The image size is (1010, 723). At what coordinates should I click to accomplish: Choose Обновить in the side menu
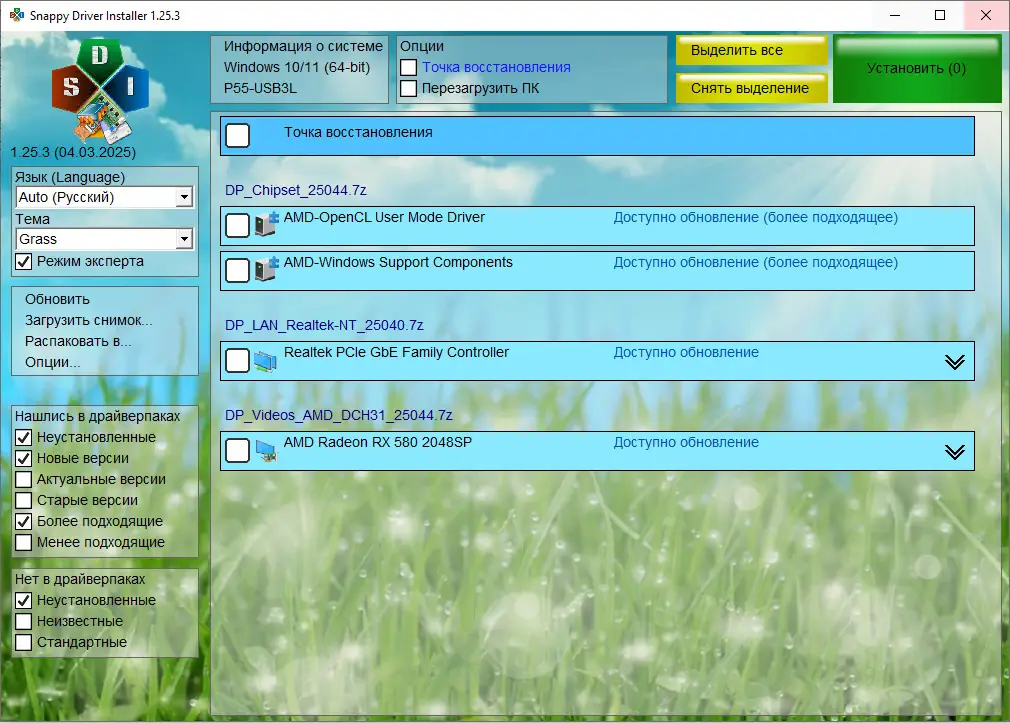click(57, 299)
